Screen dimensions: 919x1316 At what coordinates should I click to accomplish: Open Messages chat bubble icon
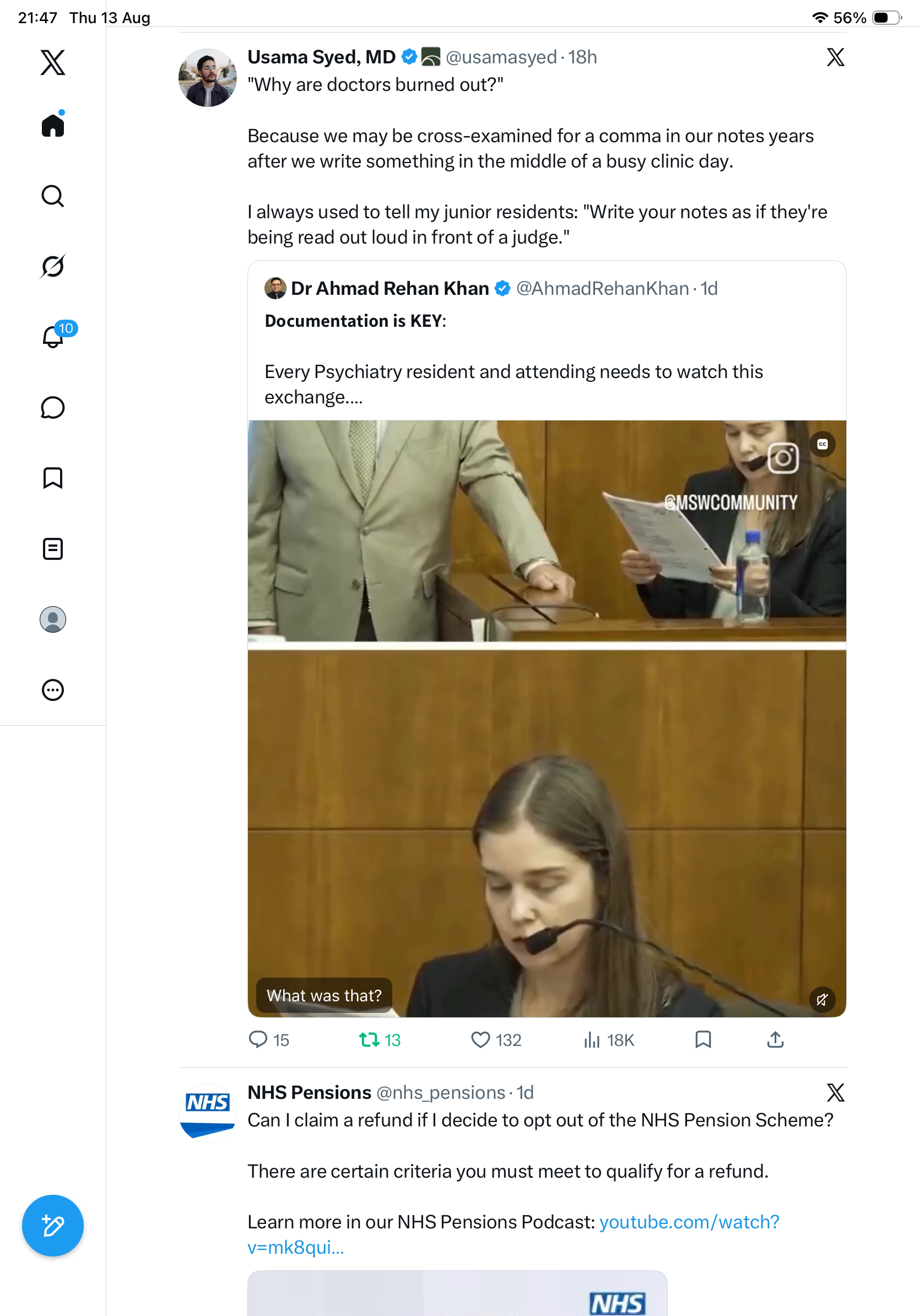tap(53, 407)
